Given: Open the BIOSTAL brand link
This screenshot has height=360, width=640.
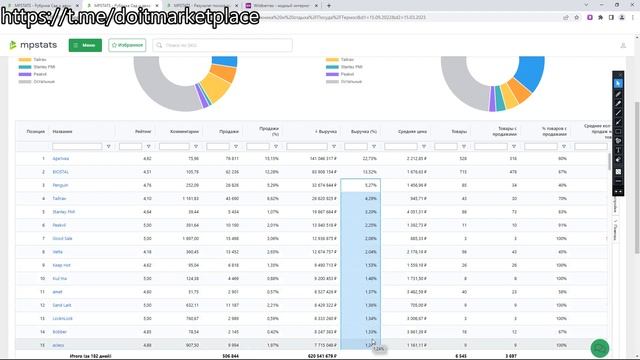Looking at the screenshot, I should coord(60,172).
